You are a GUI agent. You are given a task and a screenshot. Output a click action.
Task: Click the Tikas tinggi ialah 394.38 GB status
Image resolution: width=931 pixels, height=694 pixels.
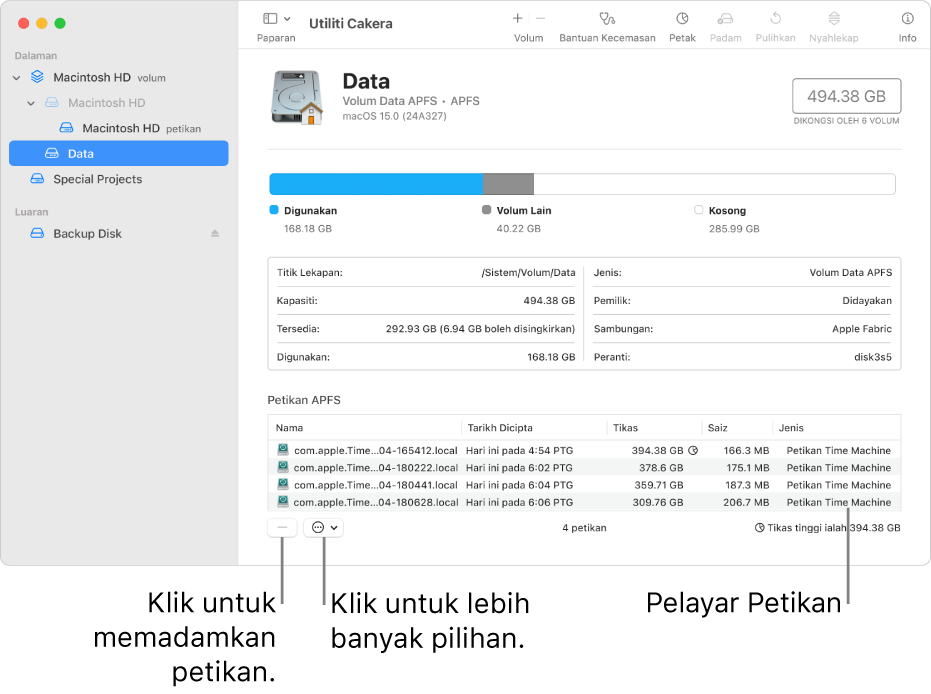(828, 528)
